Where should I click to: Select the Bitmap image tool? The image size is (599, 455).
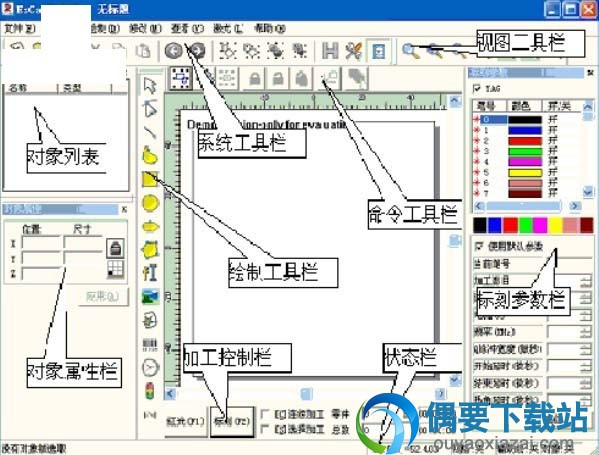click(x=150, y=296)
